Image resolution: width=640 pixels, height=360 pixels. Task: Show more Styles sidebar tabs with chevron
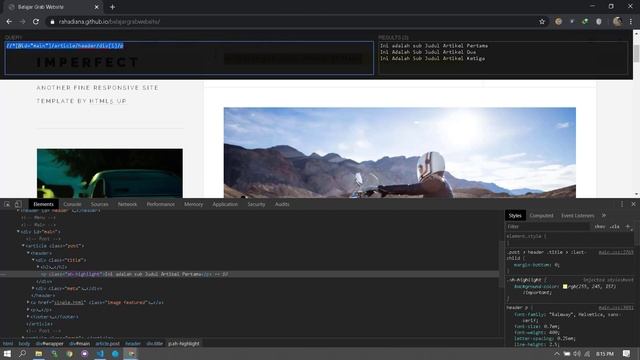click(x=604, y=216)
